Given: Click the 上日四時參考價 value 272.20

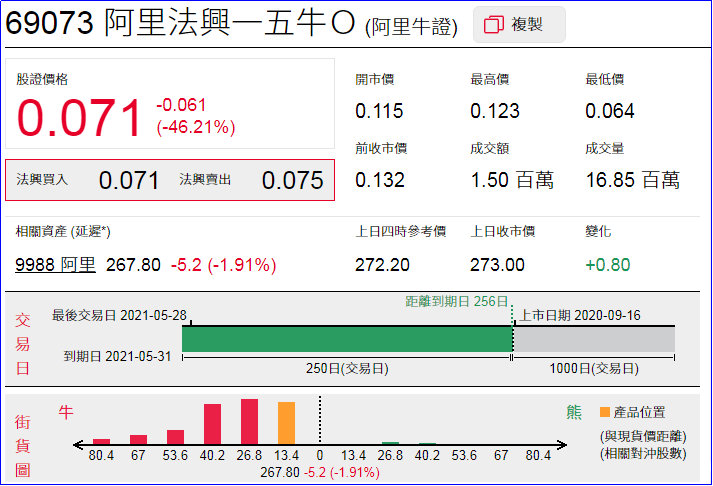Looking at the screenshot, I should pyautogui.click(x=382, y=265).
